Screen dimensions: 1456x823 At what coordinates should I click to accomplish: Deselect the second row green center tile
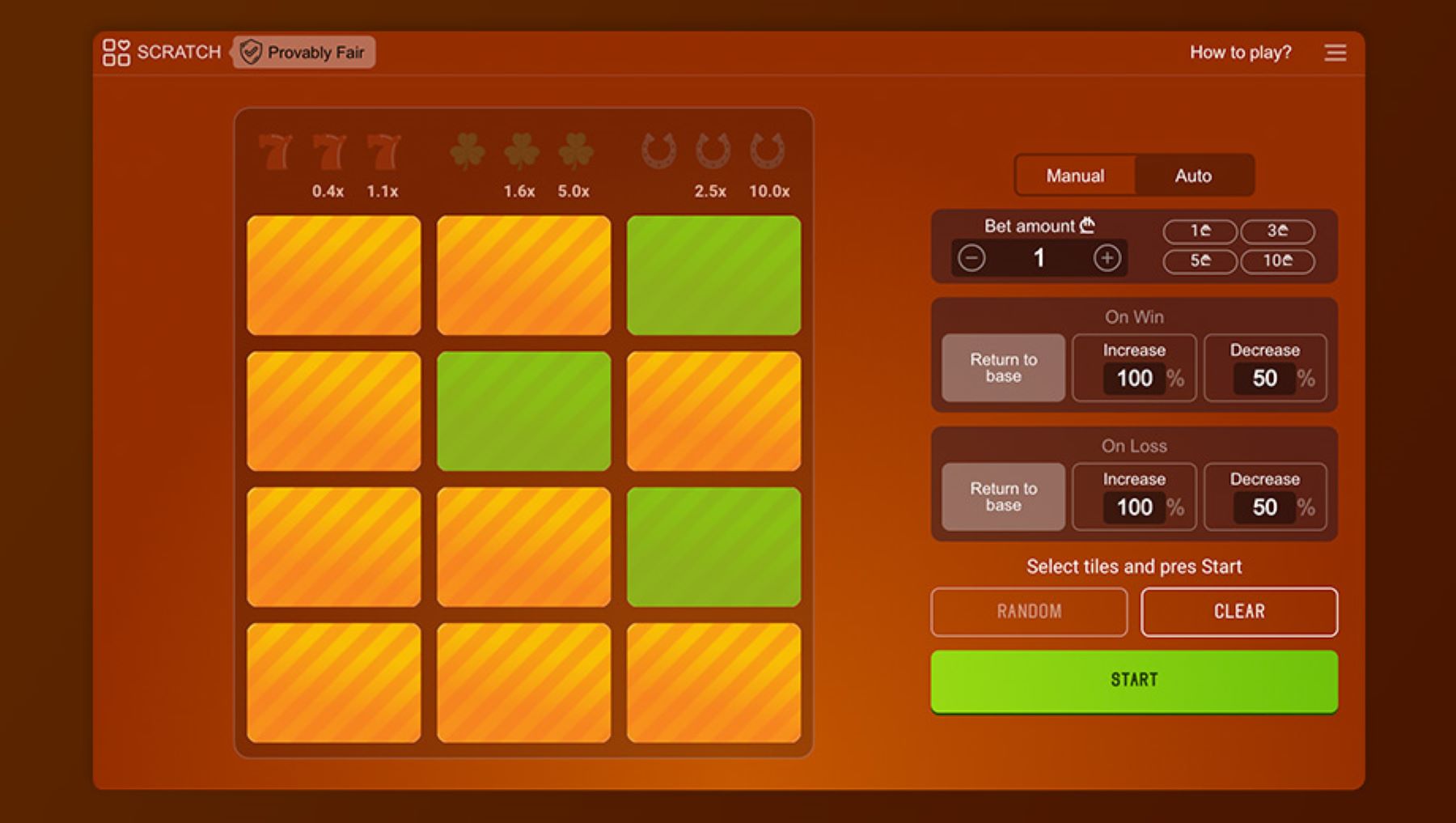coord(523,411)
